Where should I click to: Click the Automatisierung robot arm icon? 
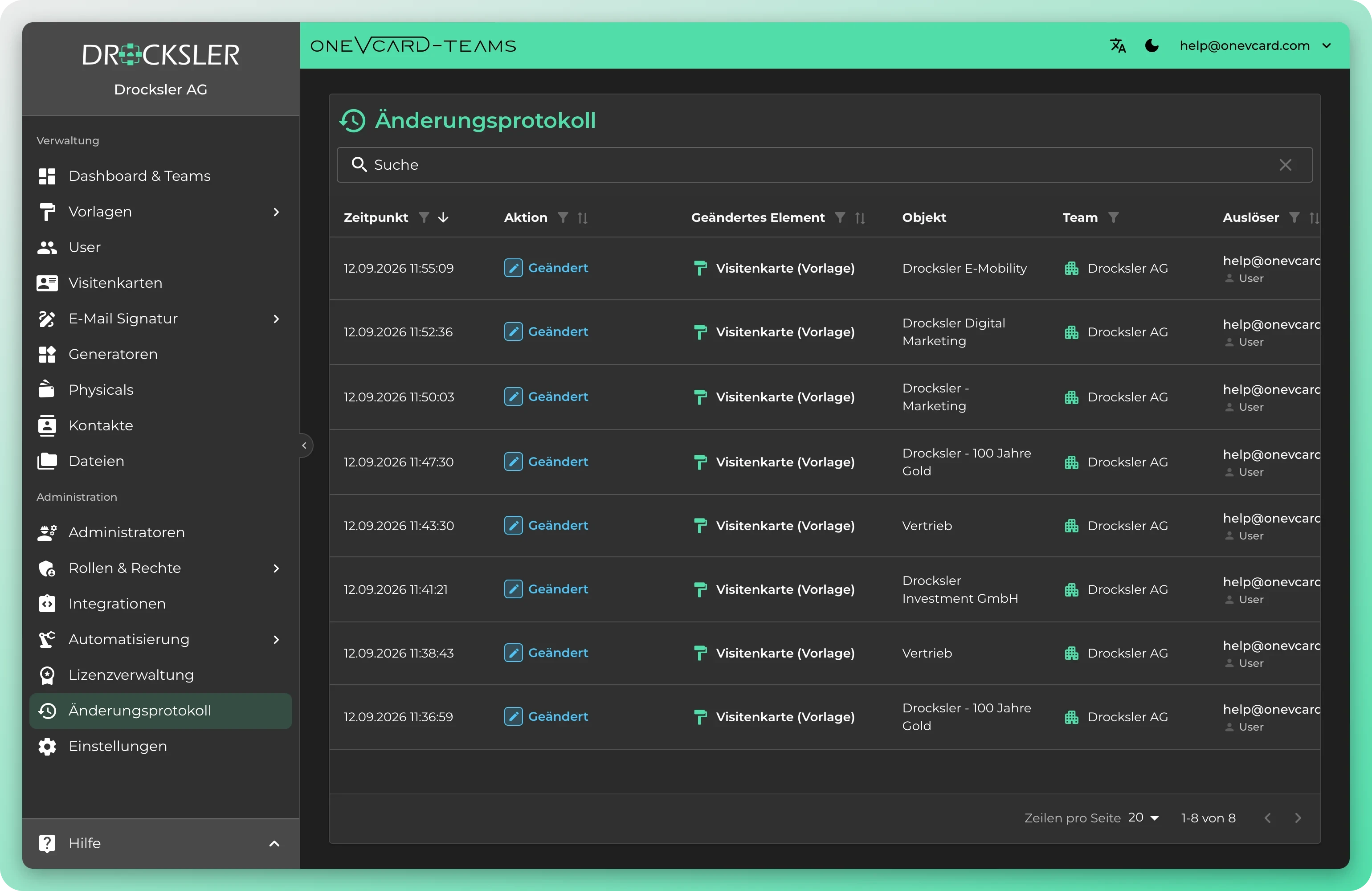[47, 640]
